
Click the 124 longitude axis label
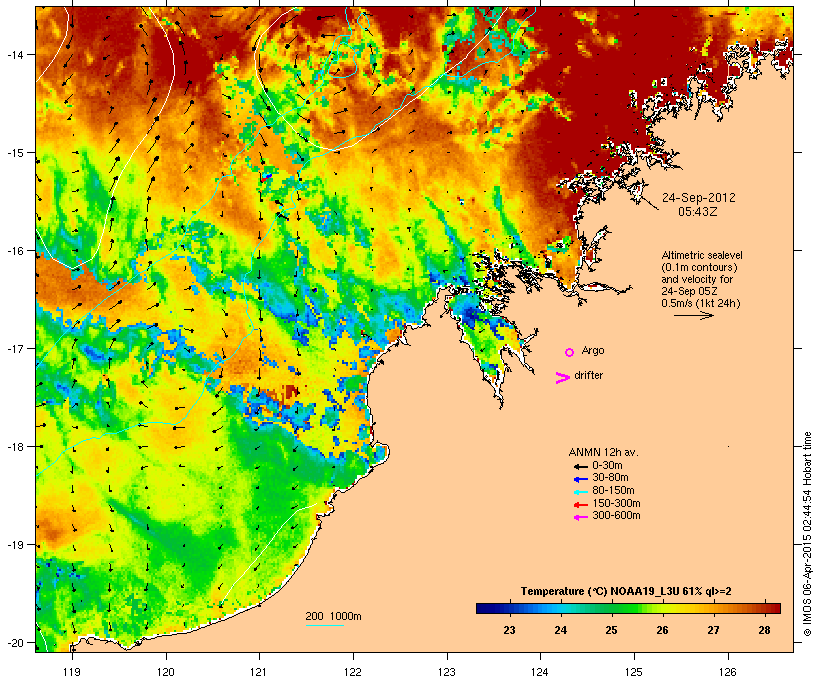click(x=540, y=672)
